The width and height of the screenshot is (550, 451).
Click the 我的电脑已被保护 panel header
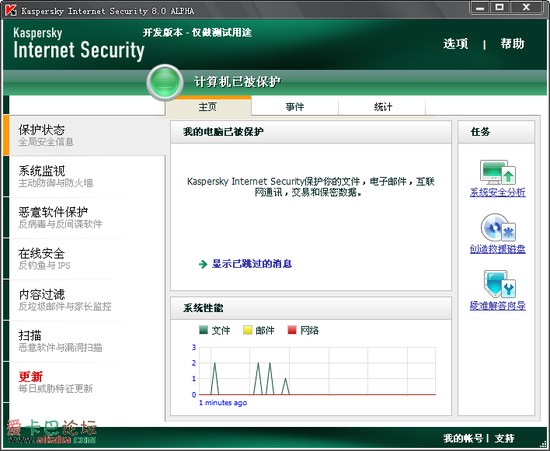point(311,132)
